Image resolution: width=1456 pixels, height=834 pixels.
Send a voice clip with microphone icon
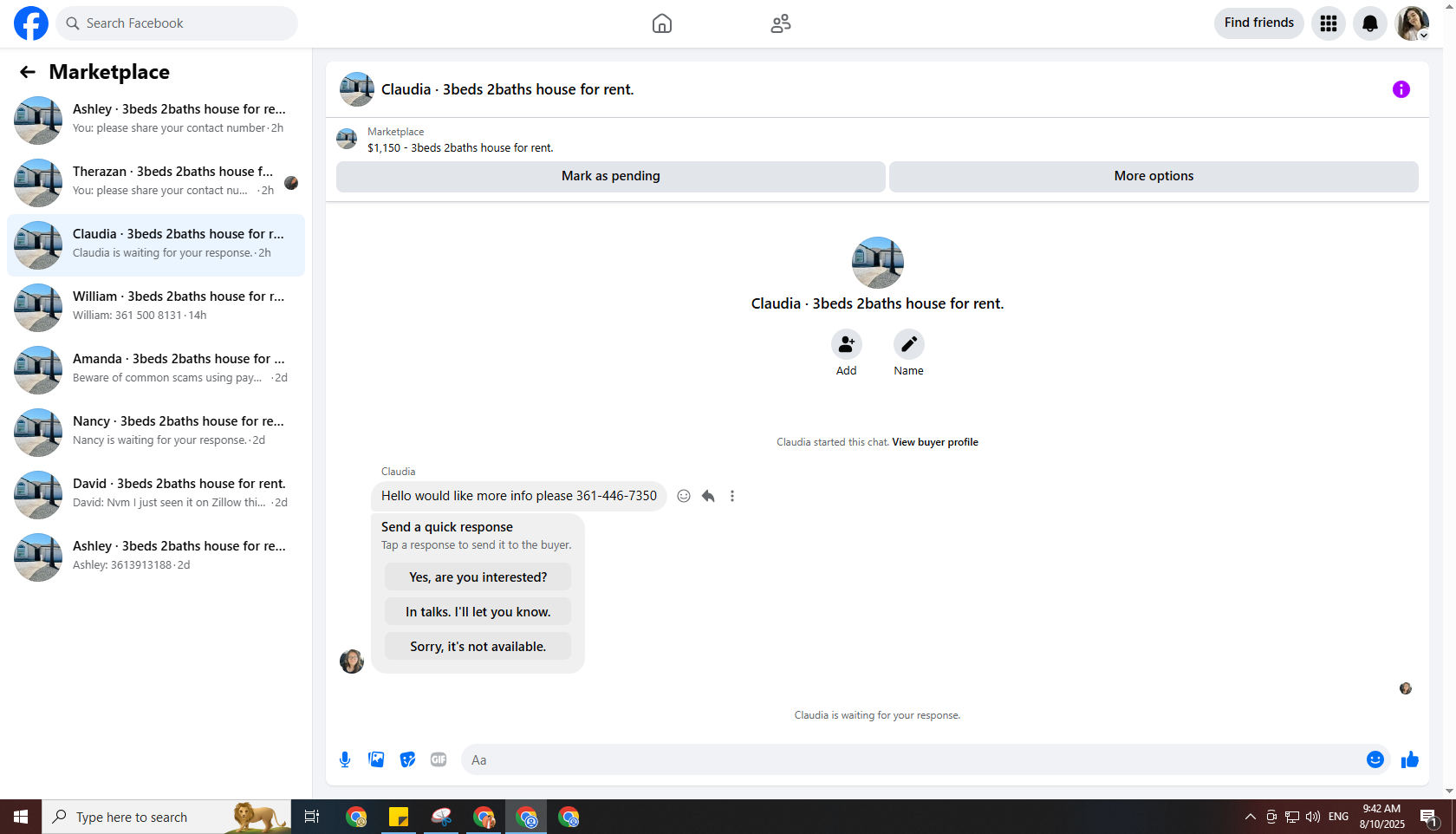tap(345, 759)
